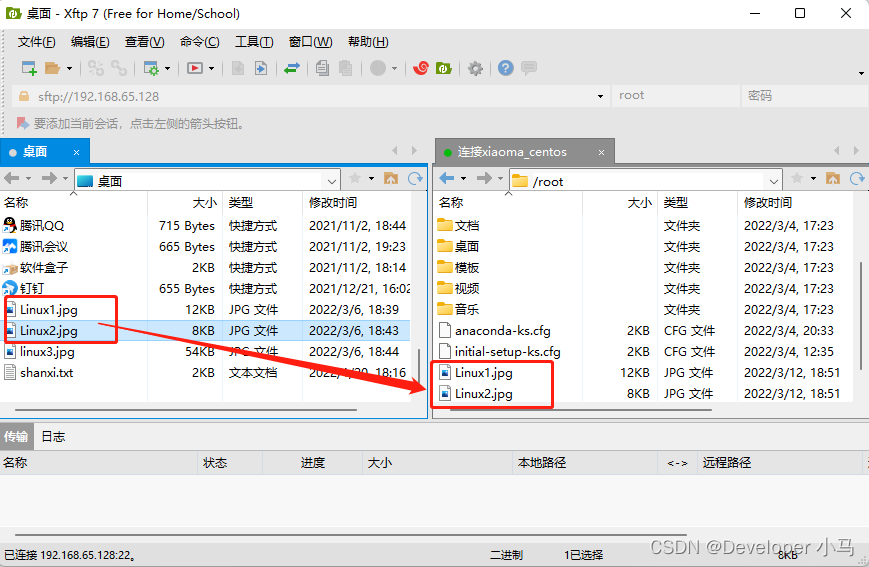
Task: Click the Open Session folder icon
Action: 52,68
